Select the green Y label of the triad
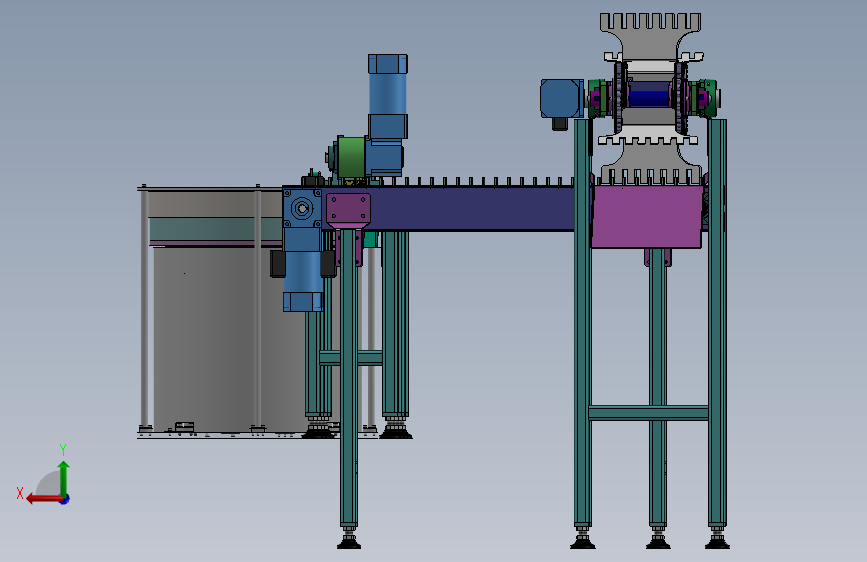The width and height of the screenshot is (867, 562). coord(63,449)
